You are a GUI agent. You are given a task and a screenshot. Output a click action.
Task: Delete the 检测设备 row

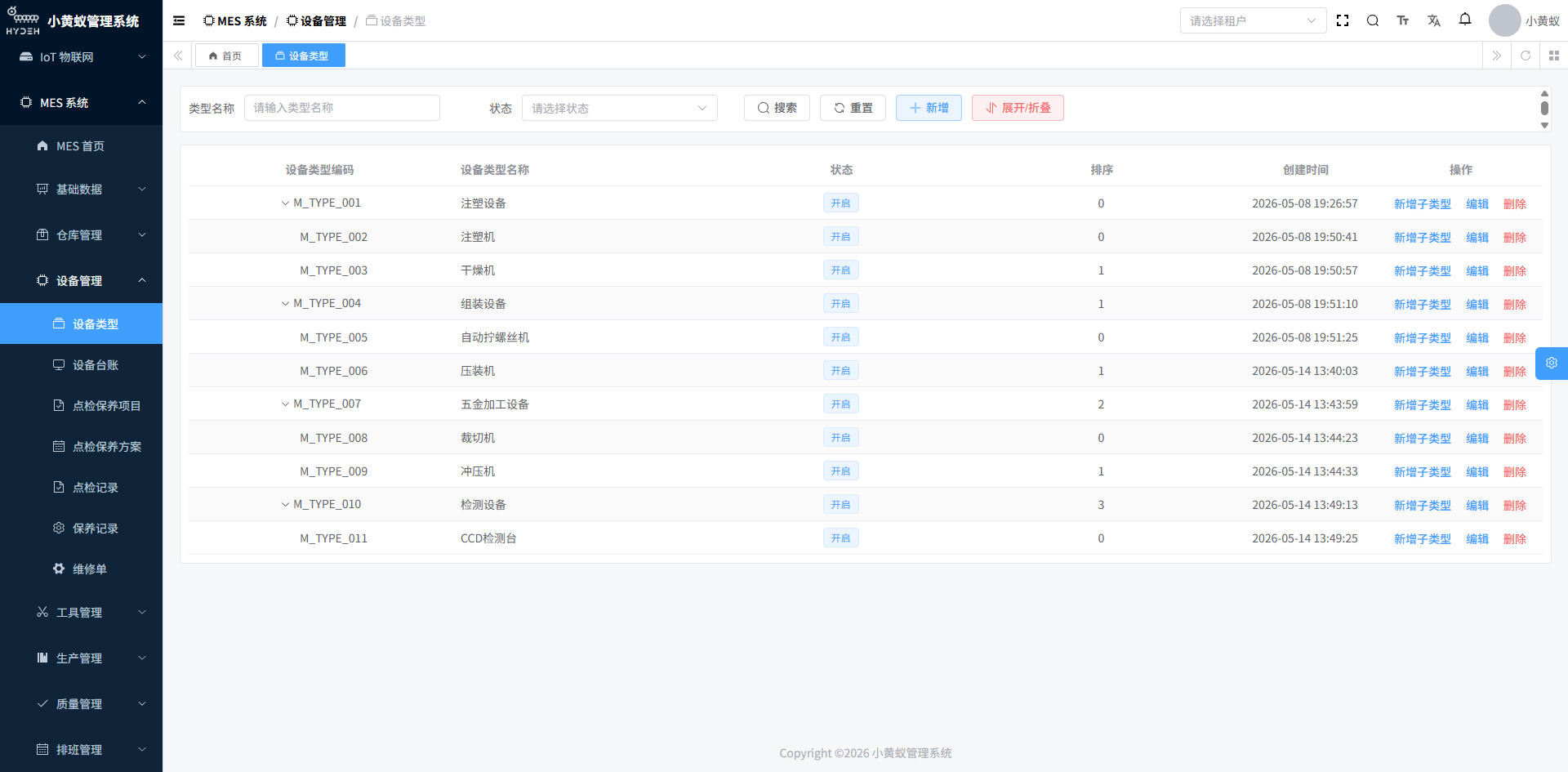coord(1515,506)
